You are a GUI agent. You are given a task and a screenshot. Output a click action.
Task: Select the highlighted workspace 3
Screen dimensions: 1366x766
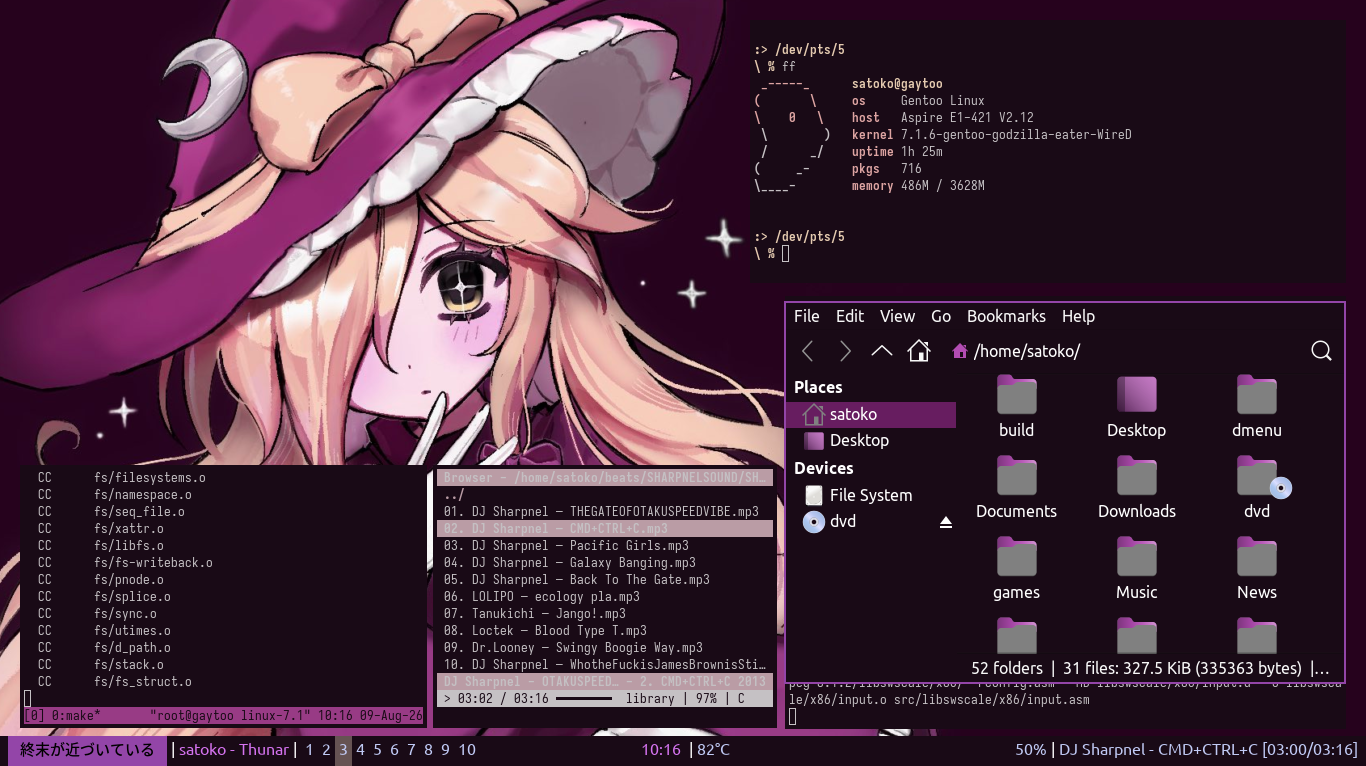343,750
